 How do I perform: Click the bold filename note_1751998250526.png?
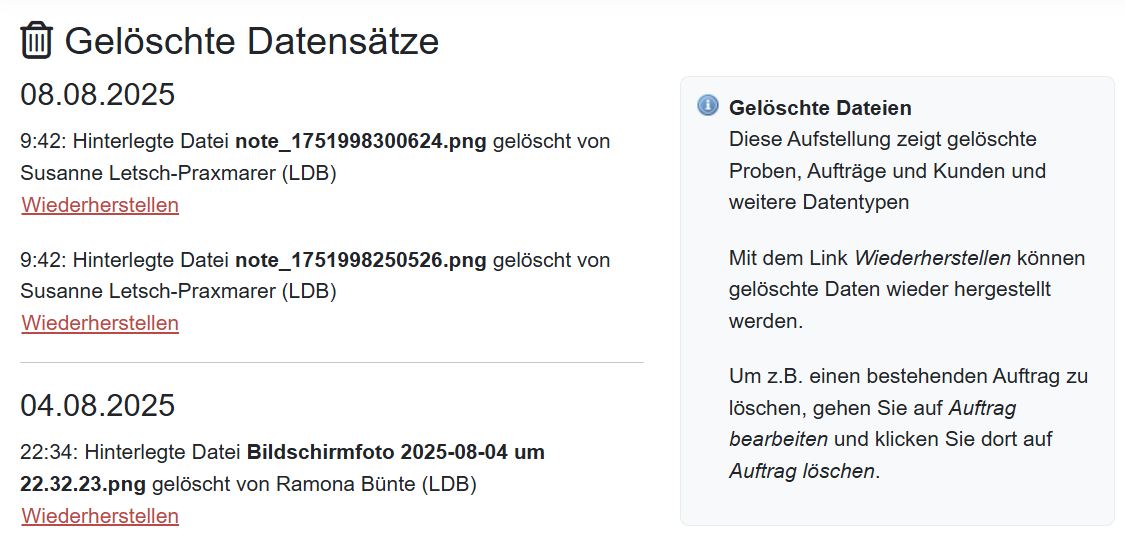pyautogui.click(x=361, y=260)
